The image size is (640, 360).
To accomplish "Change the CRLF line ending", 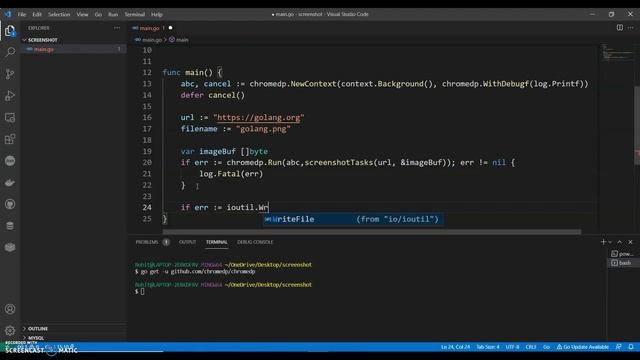I will 531,347.
